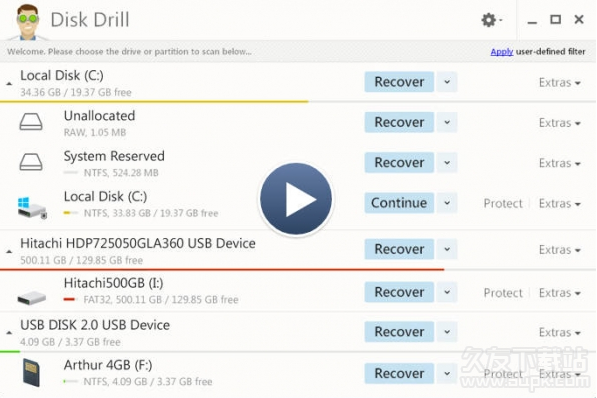Click the 'NTFS, 524.28 MB' text
597x398 pixels.
point(121,173)
